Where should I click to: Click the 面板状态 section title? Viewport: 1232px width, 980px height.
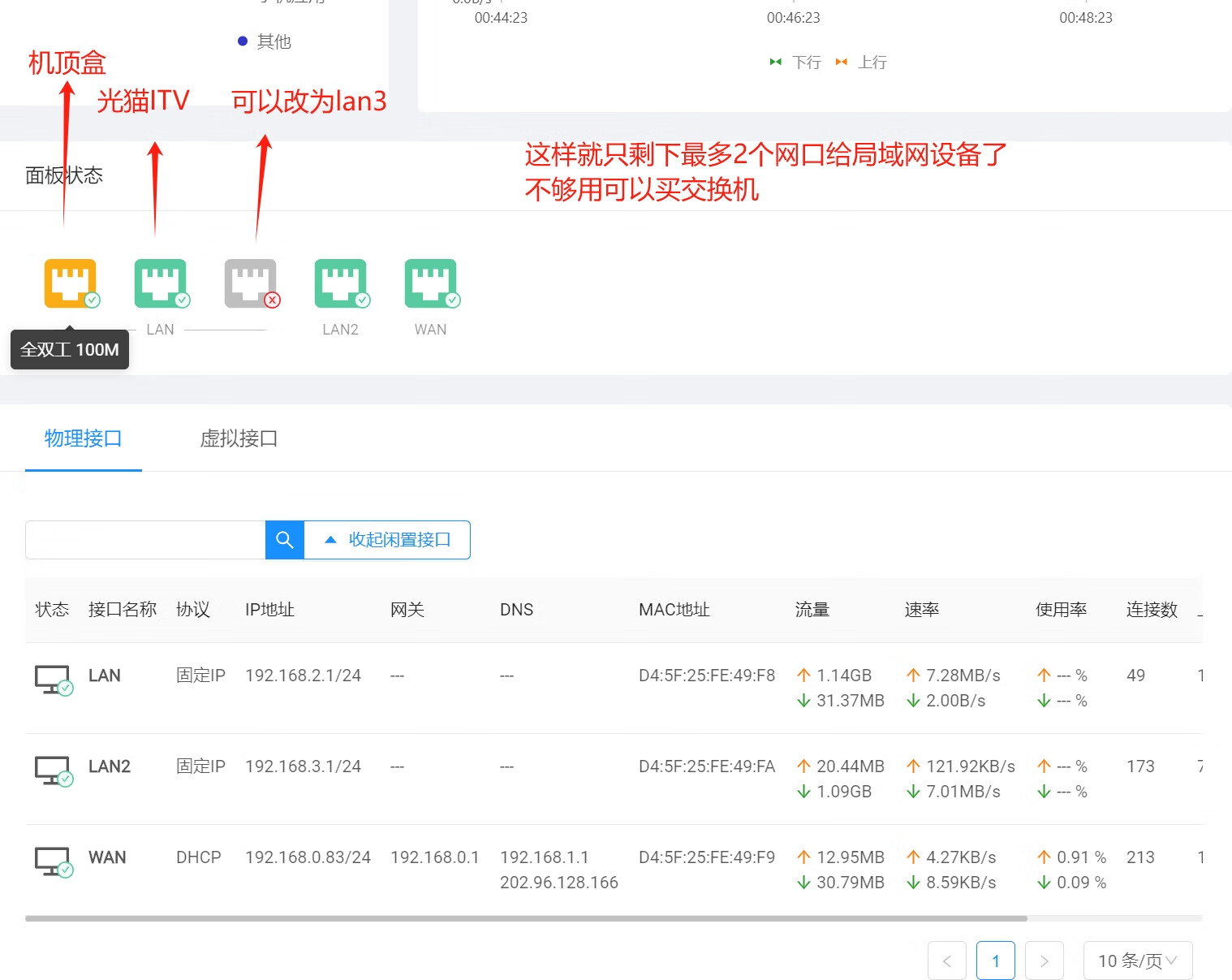coord(64,175)
